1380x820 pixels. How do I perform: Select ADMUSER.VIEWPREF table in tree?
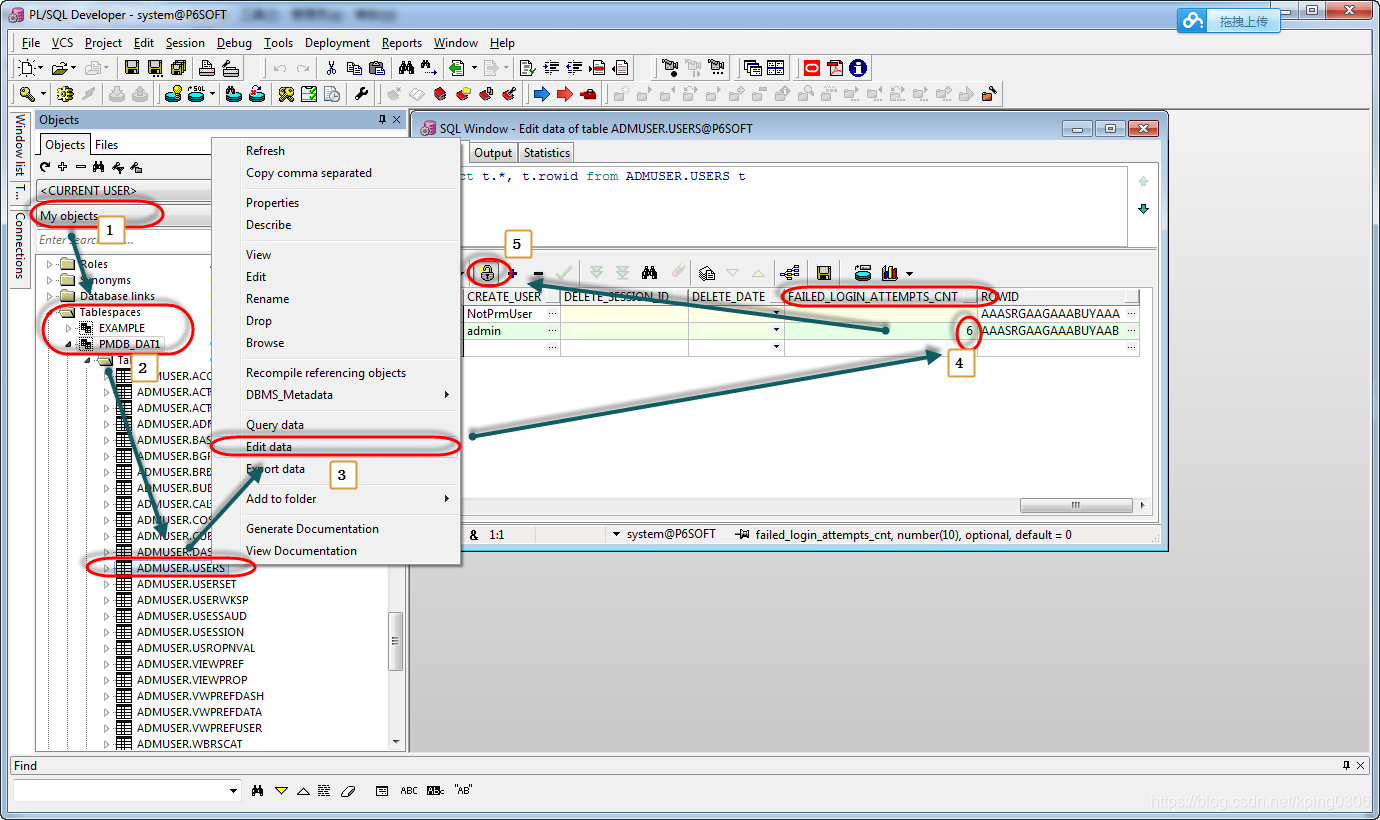190,664
